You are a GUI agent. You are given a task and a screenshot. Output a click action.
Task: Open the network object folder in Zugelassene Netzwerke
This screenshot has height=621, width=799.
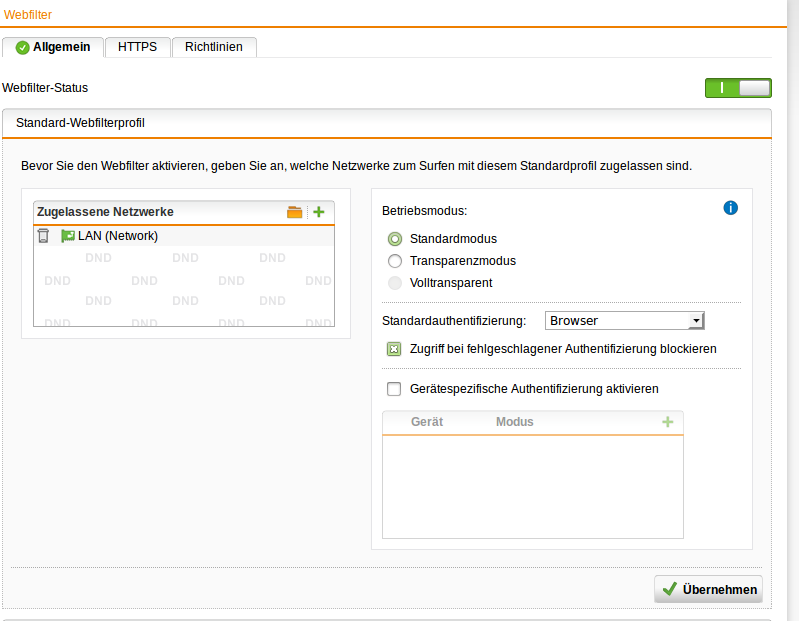click(x=294, y=212)
